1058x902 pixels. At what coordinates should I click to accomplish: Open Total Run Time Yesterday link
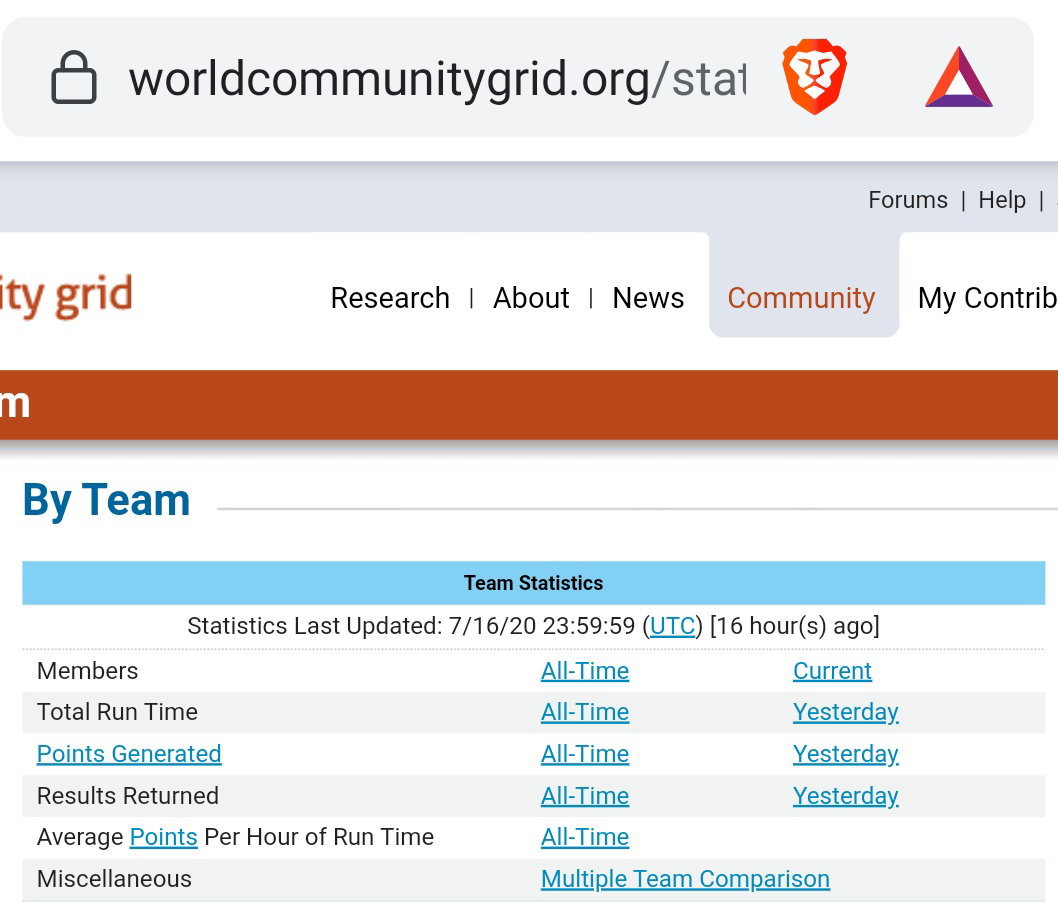point(845,712)
